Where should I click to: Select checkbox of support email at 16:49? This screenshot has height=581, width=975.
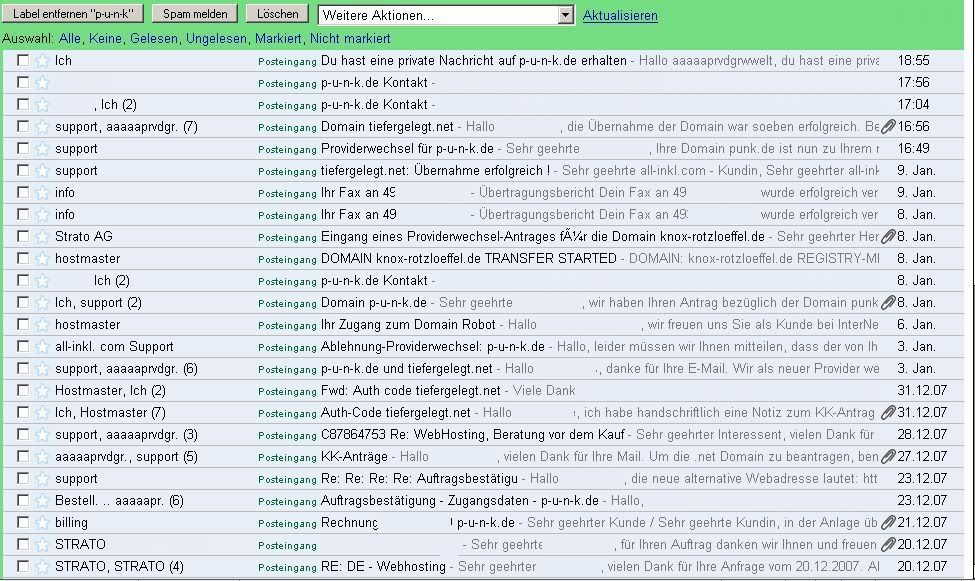[x=23, y=148]
